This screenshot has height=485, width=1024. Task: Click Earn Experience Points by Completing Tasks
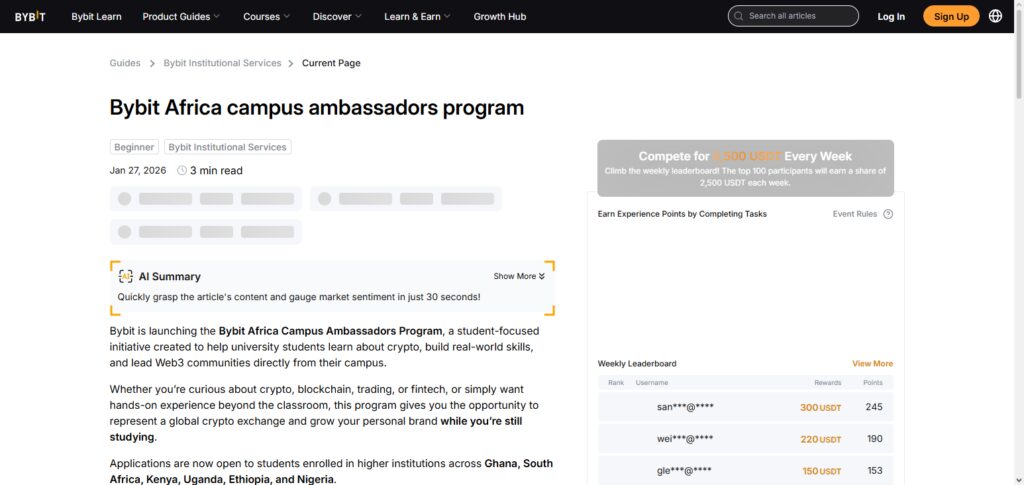pos(682,214)
